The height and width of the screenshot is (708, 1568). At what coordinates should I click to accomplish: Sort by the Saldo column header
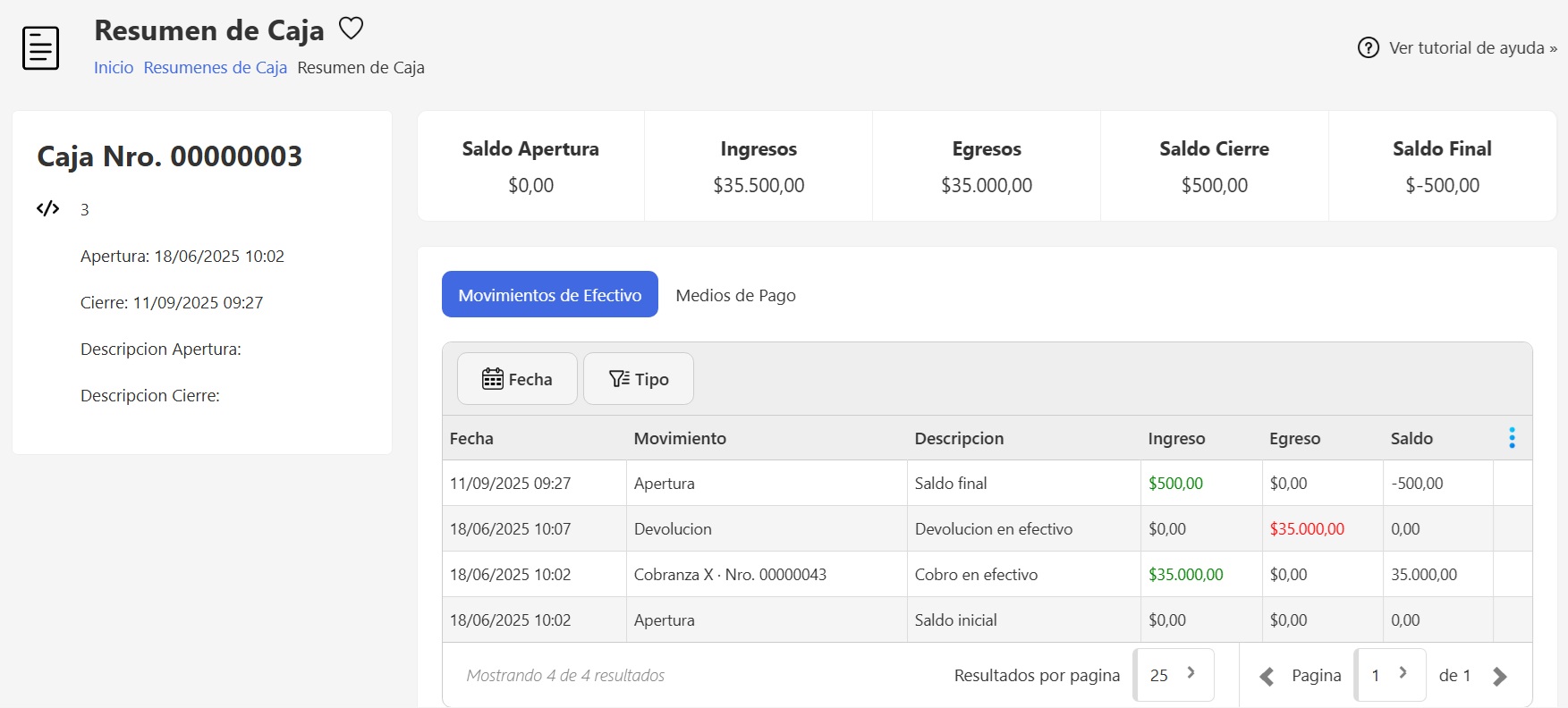coord(1411,439)
